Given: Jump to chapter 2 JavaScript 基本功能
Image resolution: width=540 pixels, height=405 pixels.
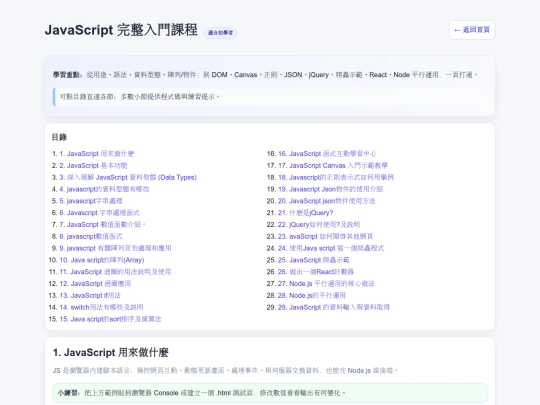Looking at the screenshot, I should point(93,166).
